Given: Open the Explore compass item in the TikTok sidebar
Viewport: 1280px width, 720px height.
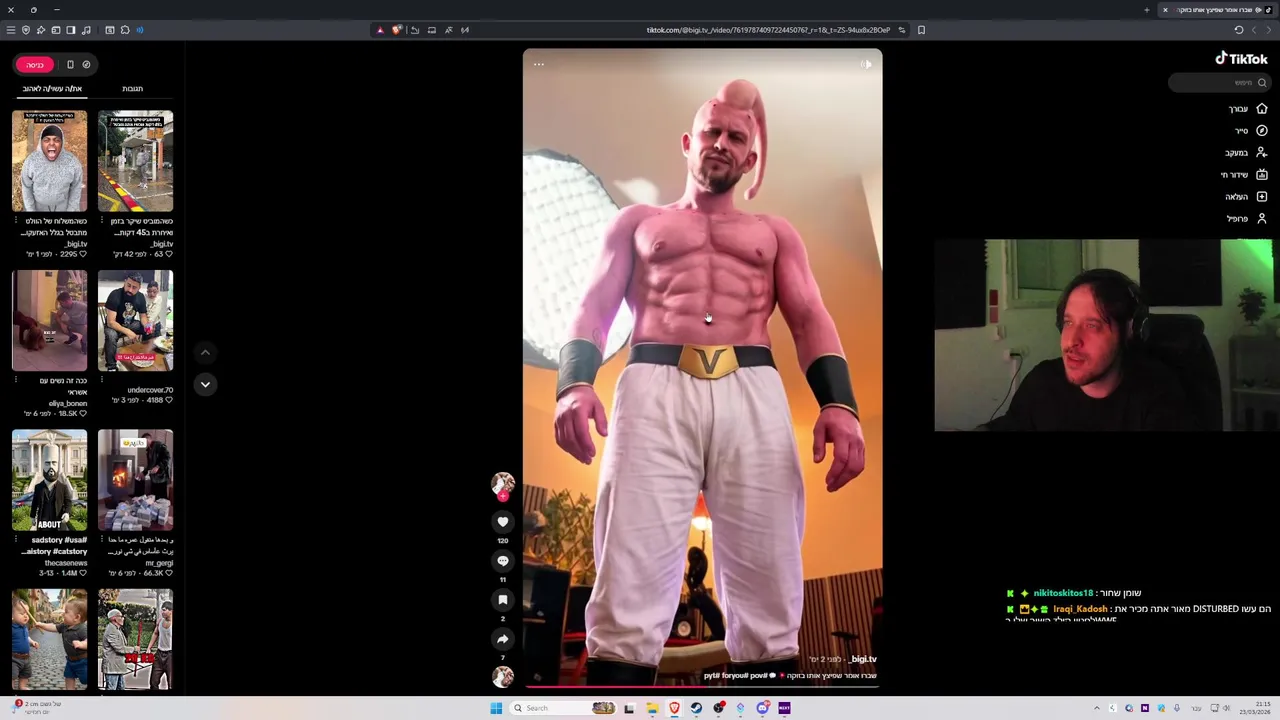Looking at the screenshot, I should pos(1251,130).
